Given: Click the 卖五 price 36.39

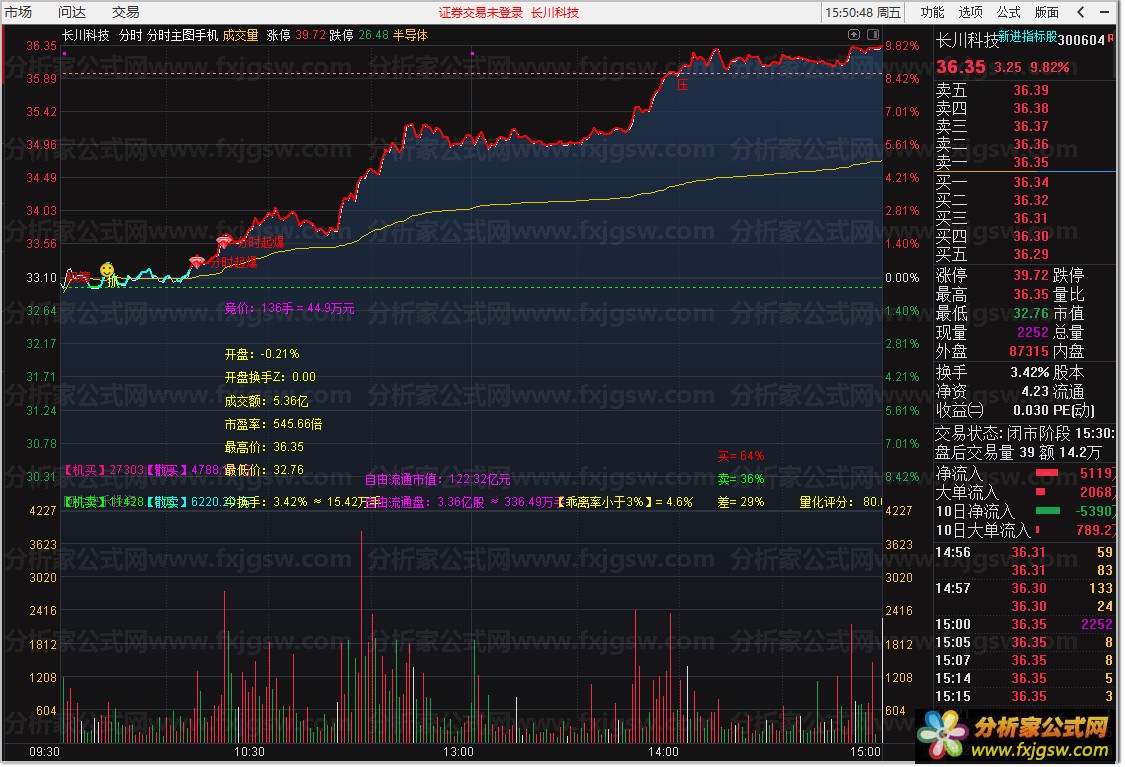Looking at the screenshot, I should pyautogui.click(x=1030, y=90).
